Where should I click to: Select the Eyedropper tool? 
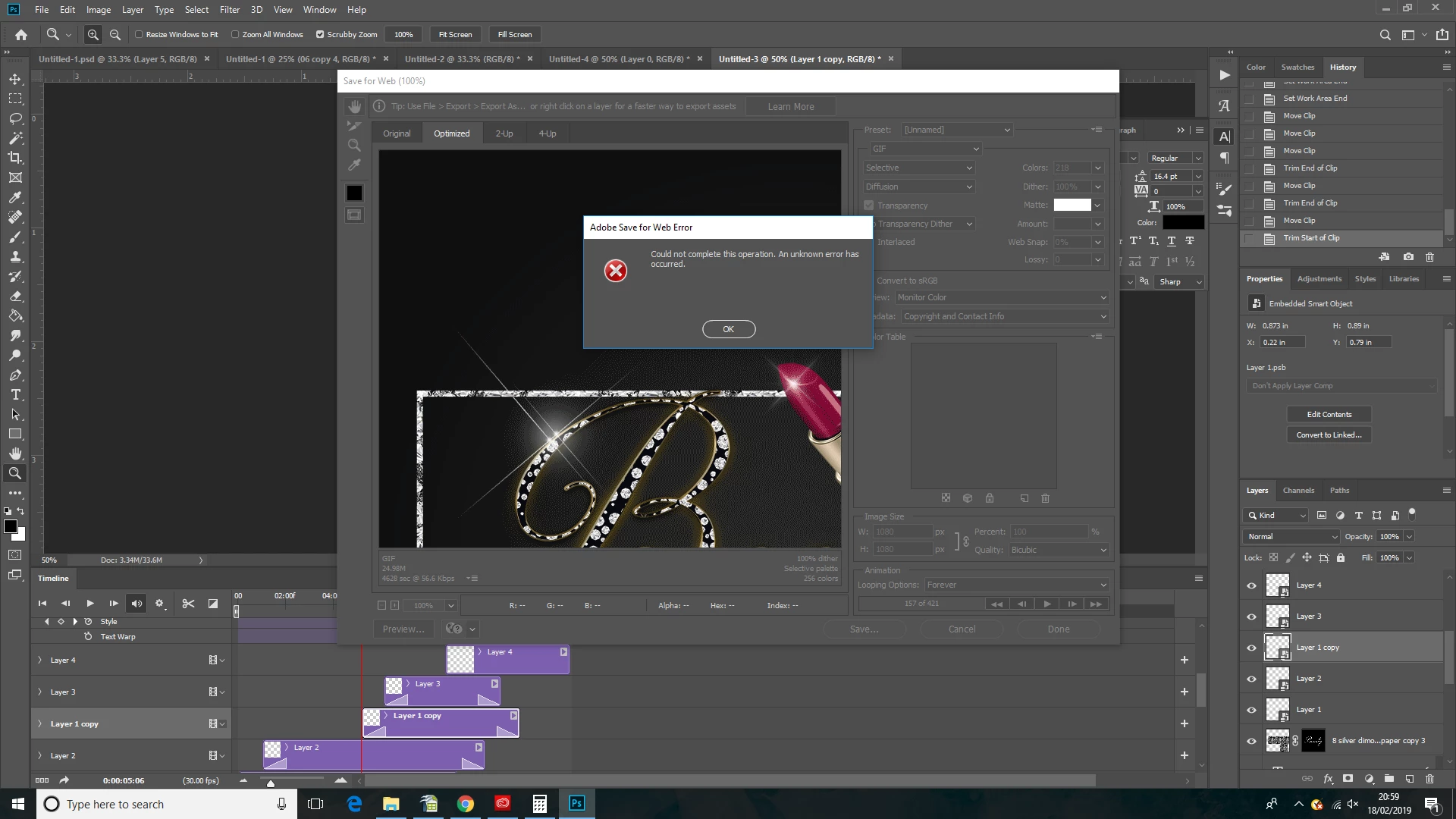coord(15,197)
